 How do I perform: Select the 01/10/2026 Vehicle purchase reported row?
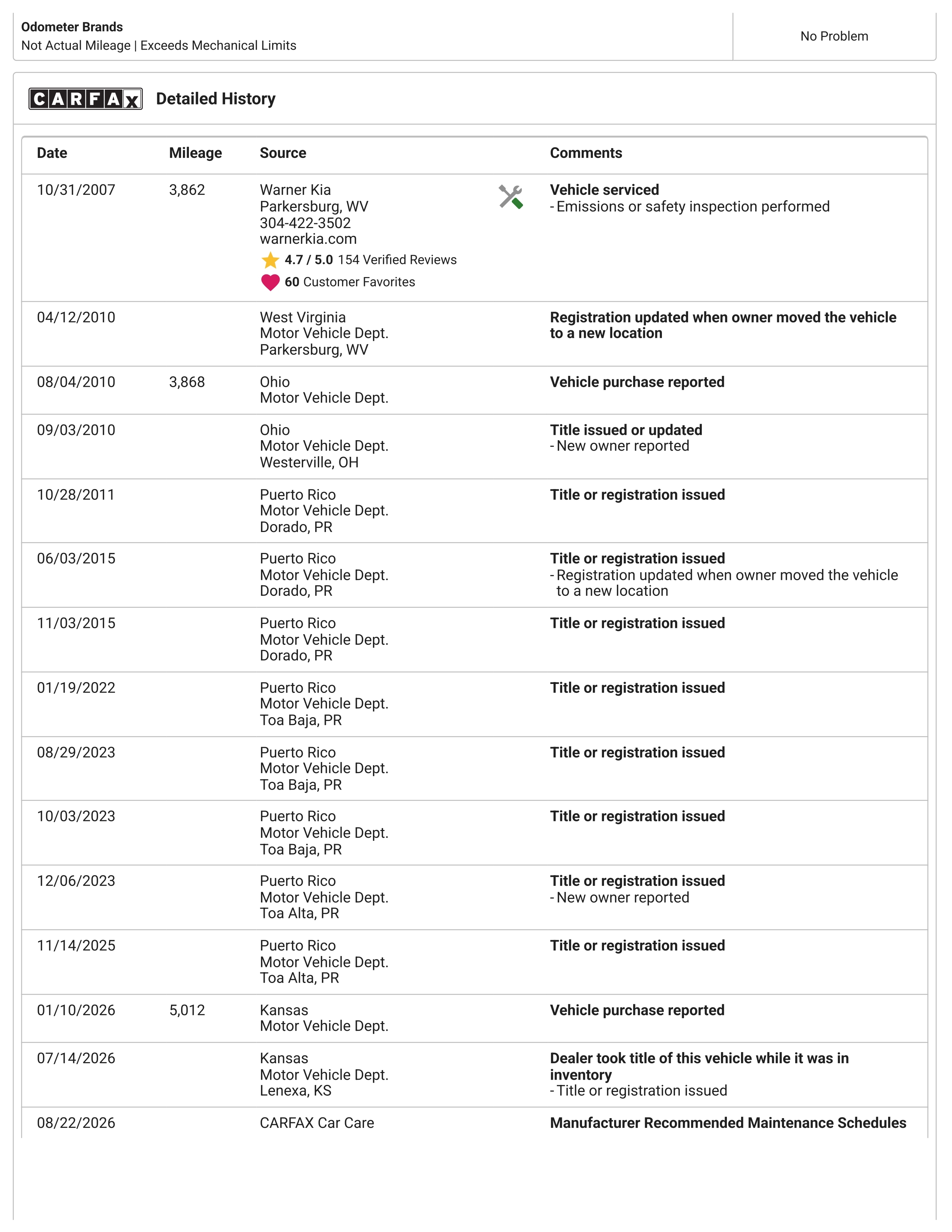point(474,1018)
